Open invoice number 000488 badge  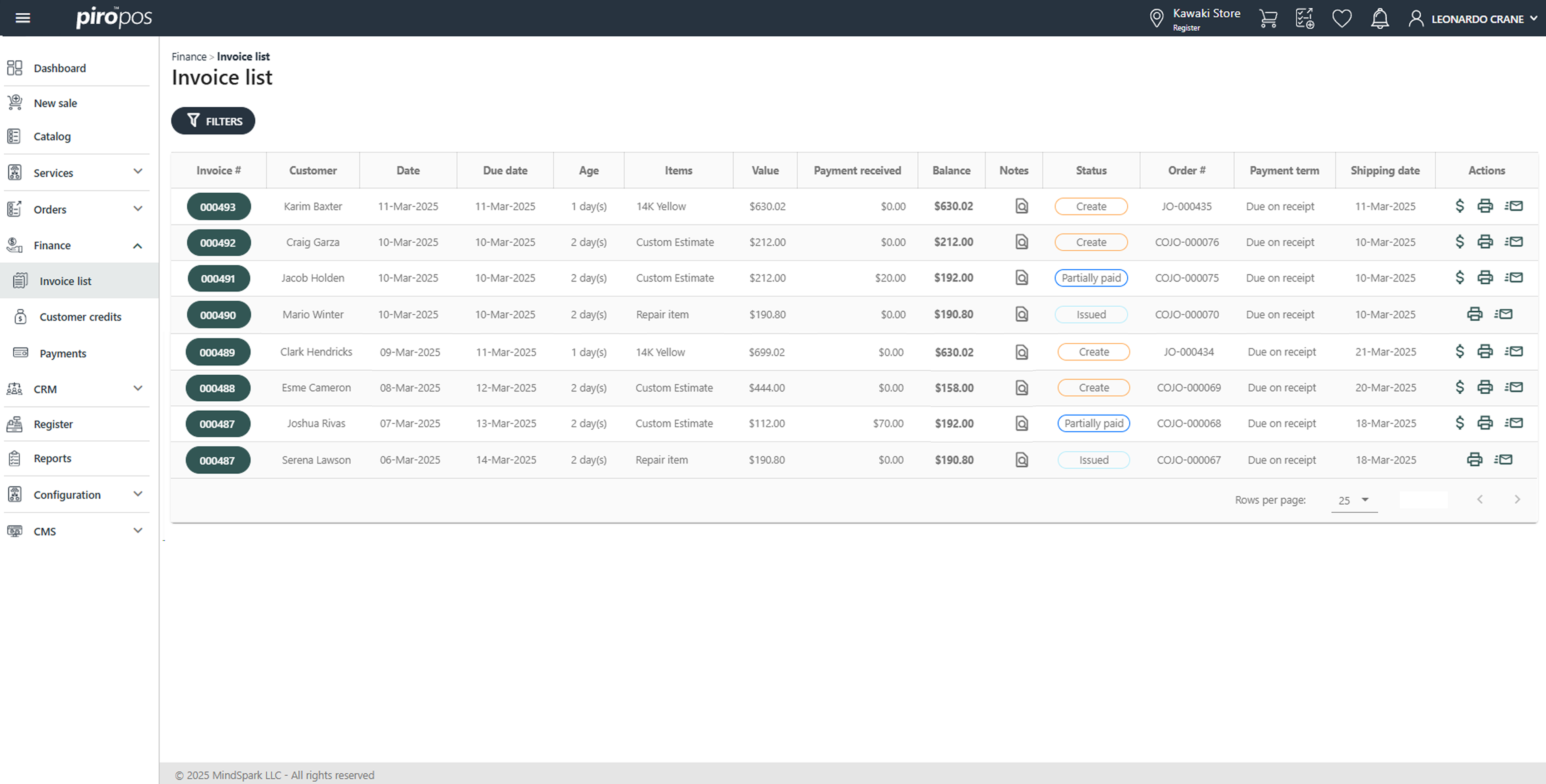tap(217, 388)
